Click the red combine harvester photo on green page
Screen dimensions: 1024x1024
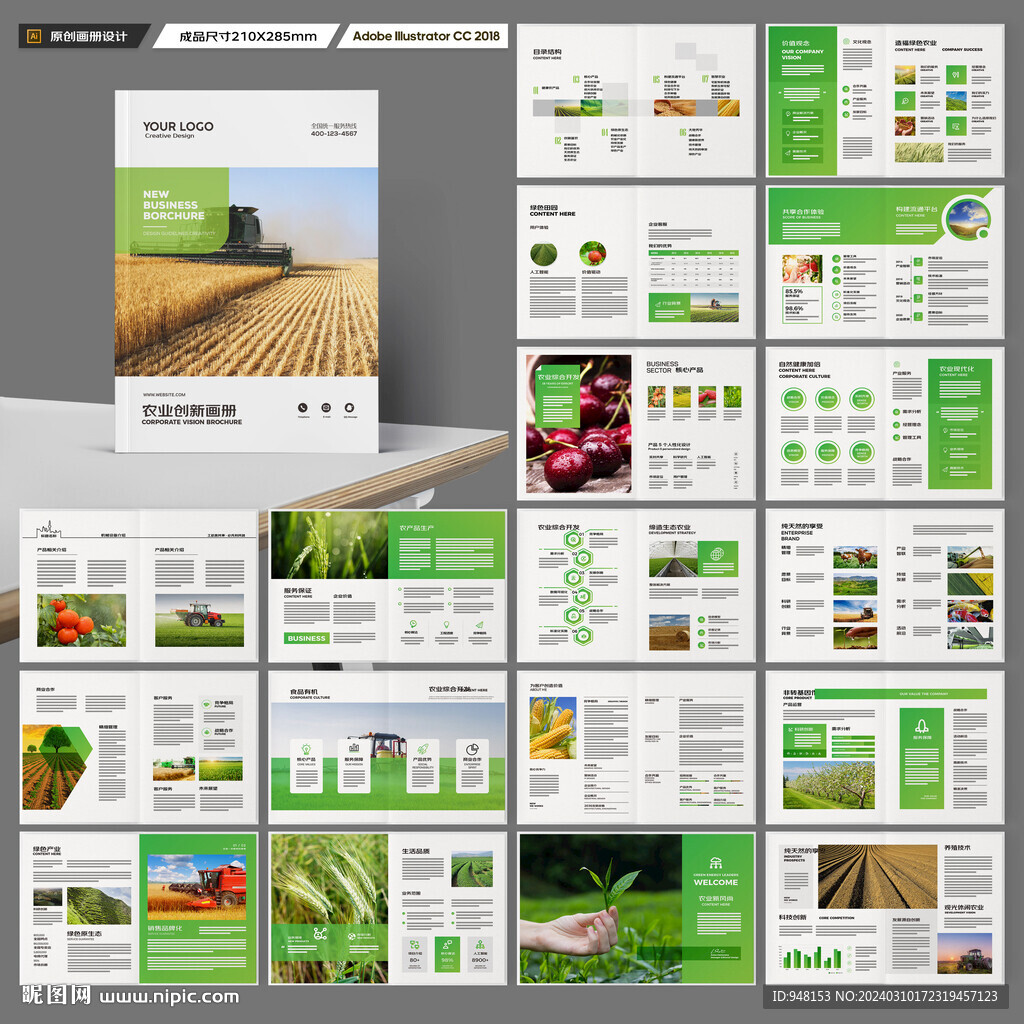[x=197, y=887]
